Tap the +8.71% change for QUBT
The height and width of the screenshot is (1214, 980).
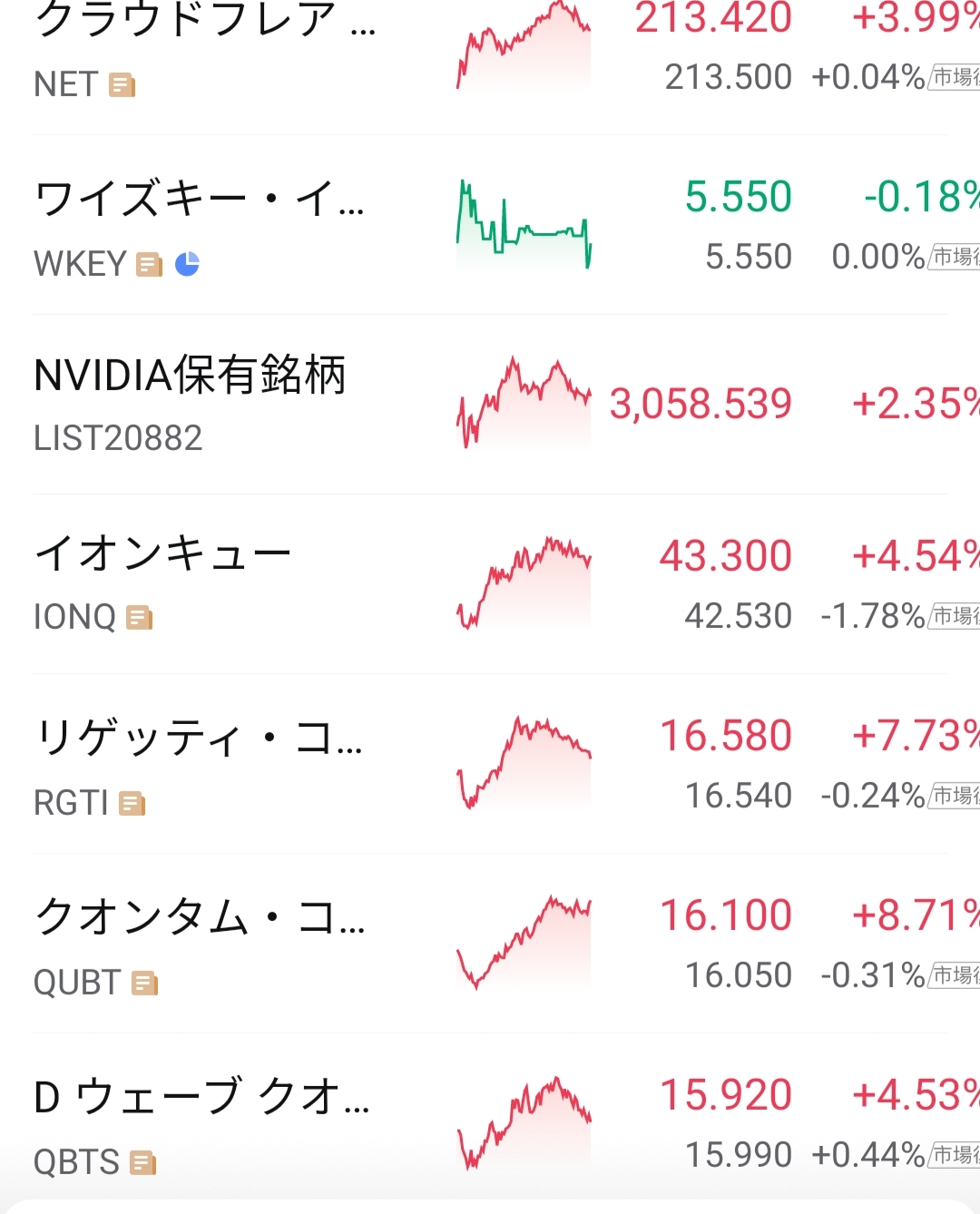coord(916,915)
